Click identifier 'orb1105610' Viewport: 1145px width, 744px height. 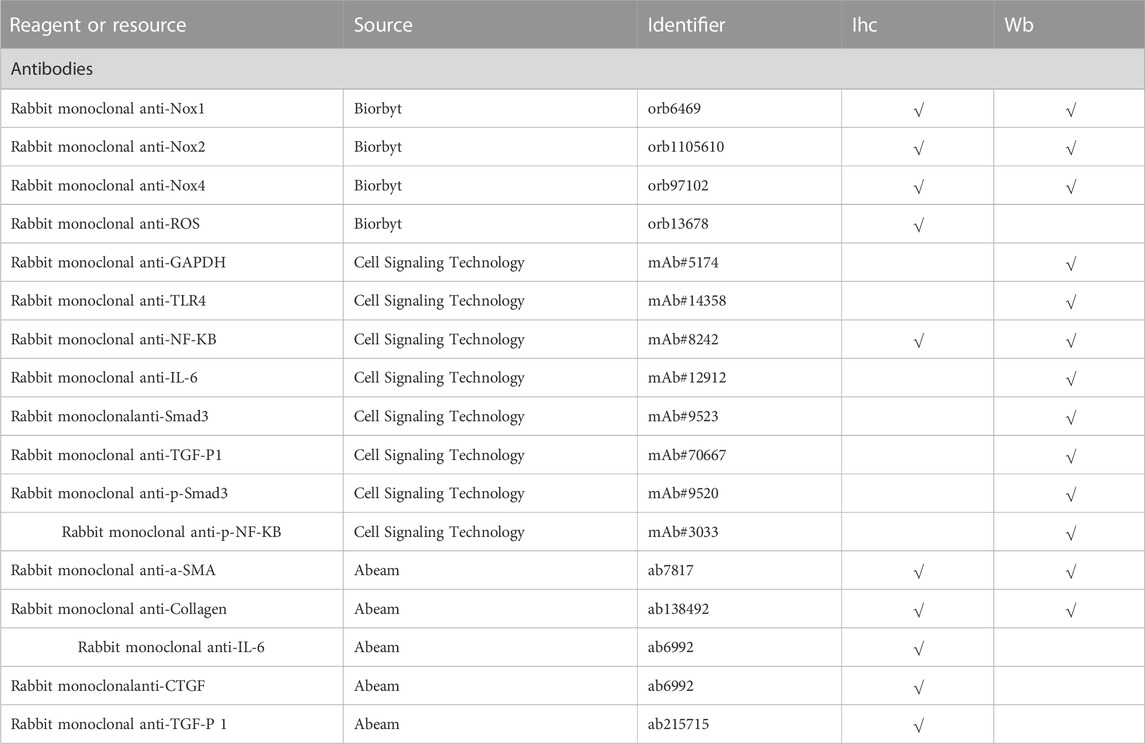click(686, 147)
